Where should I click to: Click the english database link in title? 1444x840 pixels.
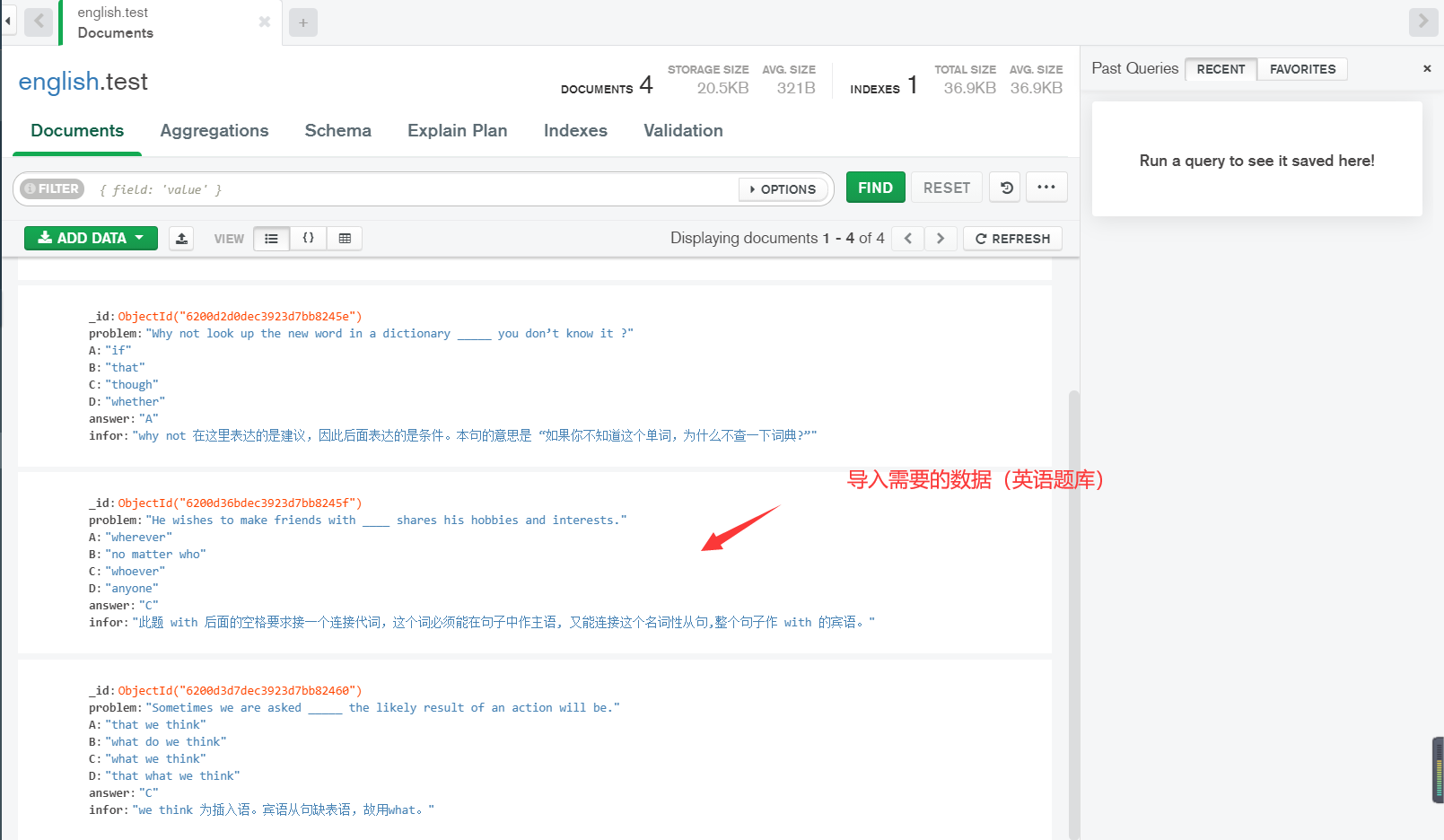(x=57, y=82)
